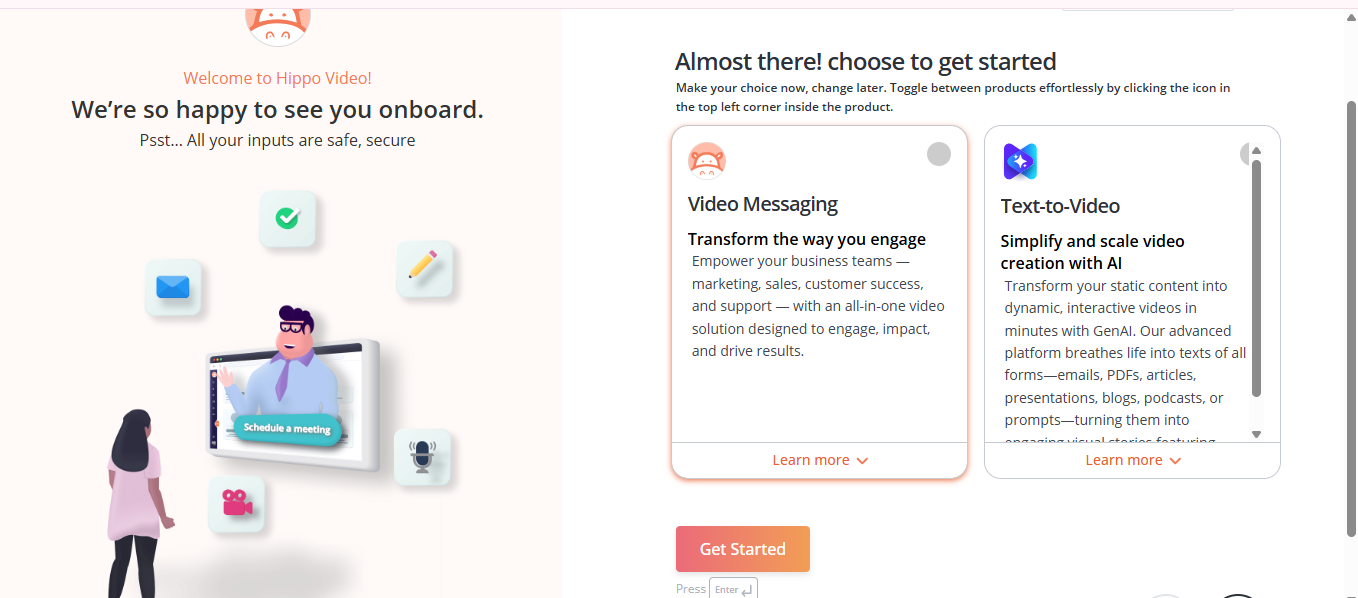Click the pink video camera icon
Image resolution: width=1358 pixels, height=598 pixels.
tap(236, 503)
